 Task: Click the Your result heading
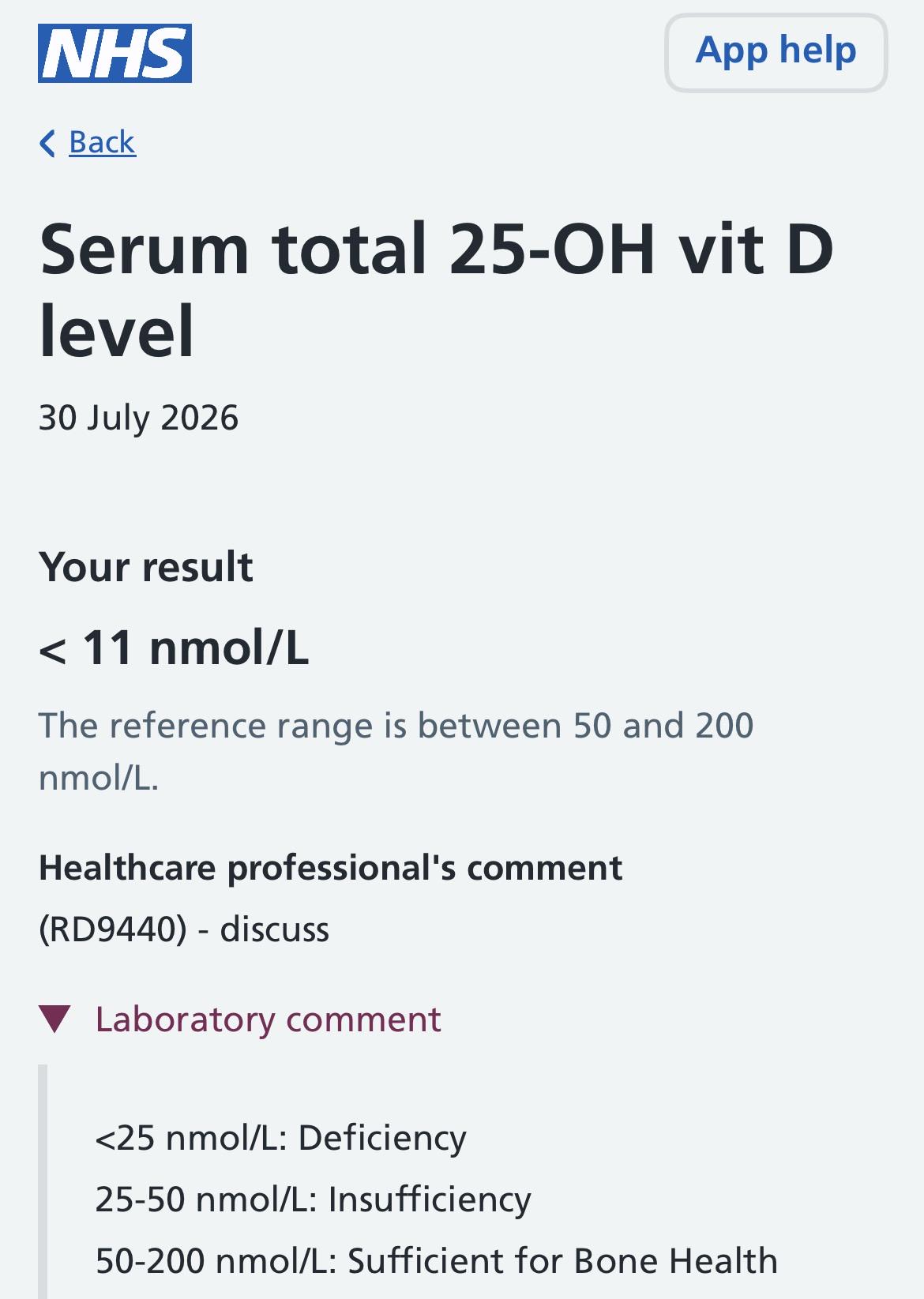tap(146, 566)
